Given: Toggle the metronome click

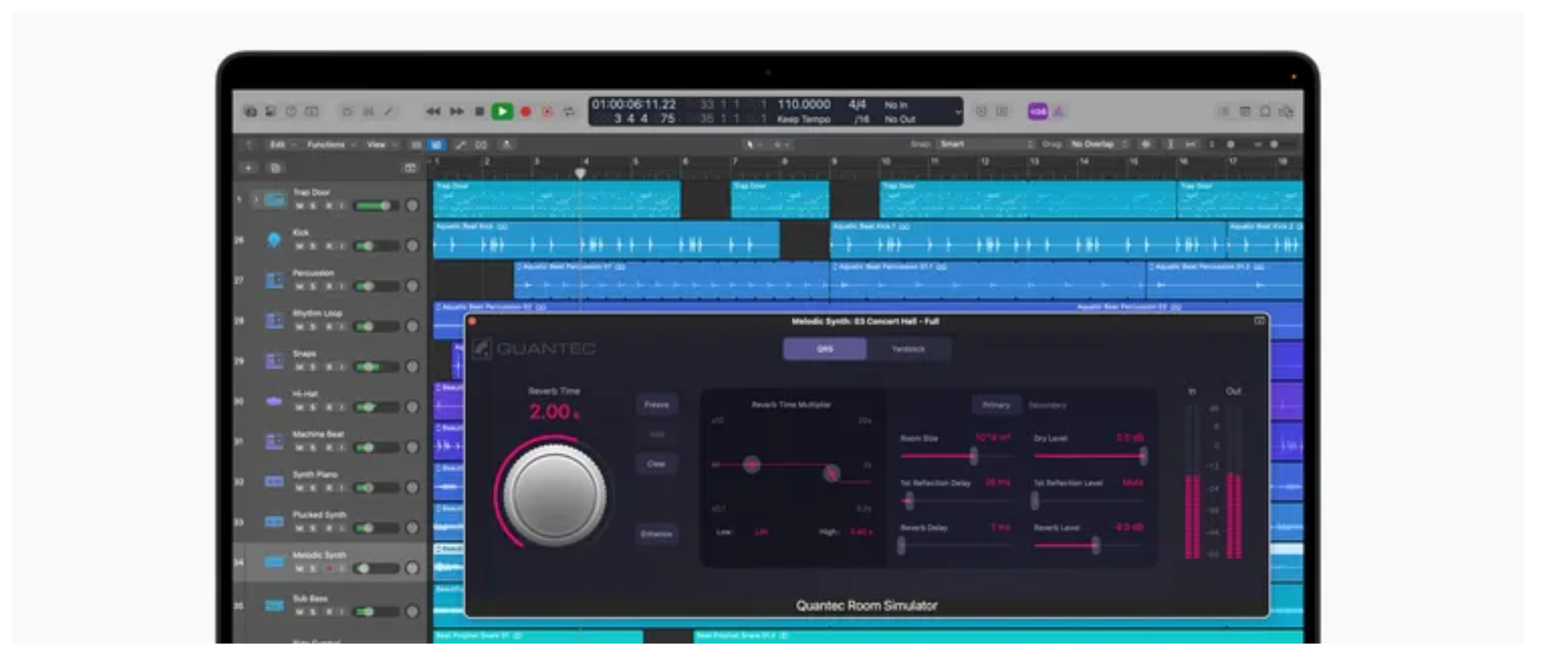Looking at the screenshot, I should (x=1059, y=112).
